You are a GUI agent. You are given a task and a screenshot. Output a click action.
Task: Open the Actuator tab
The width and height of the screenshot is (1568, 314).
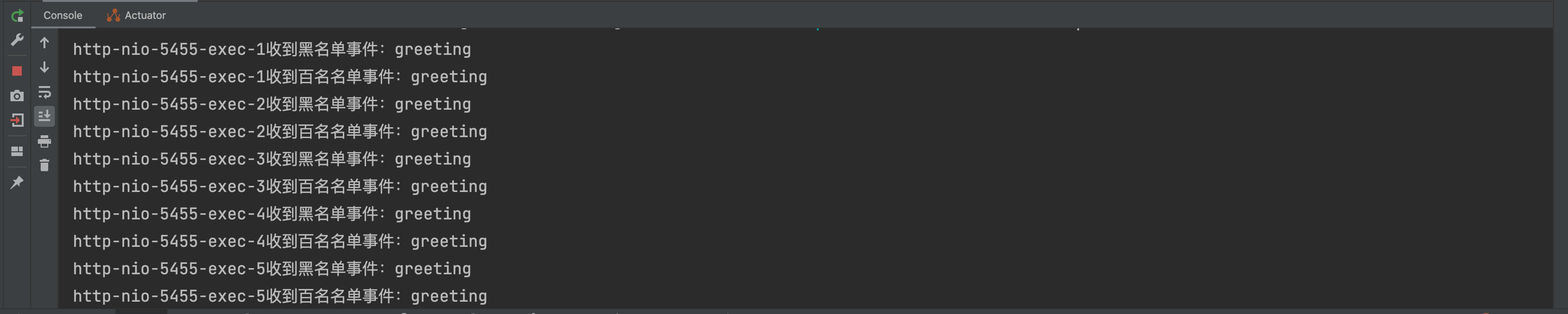(136, 15)
